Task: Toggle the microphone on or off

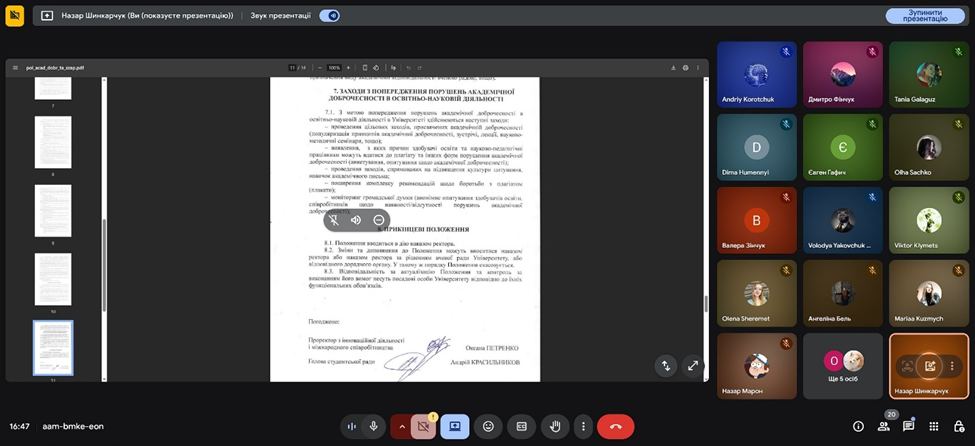Action: (374, 426)
